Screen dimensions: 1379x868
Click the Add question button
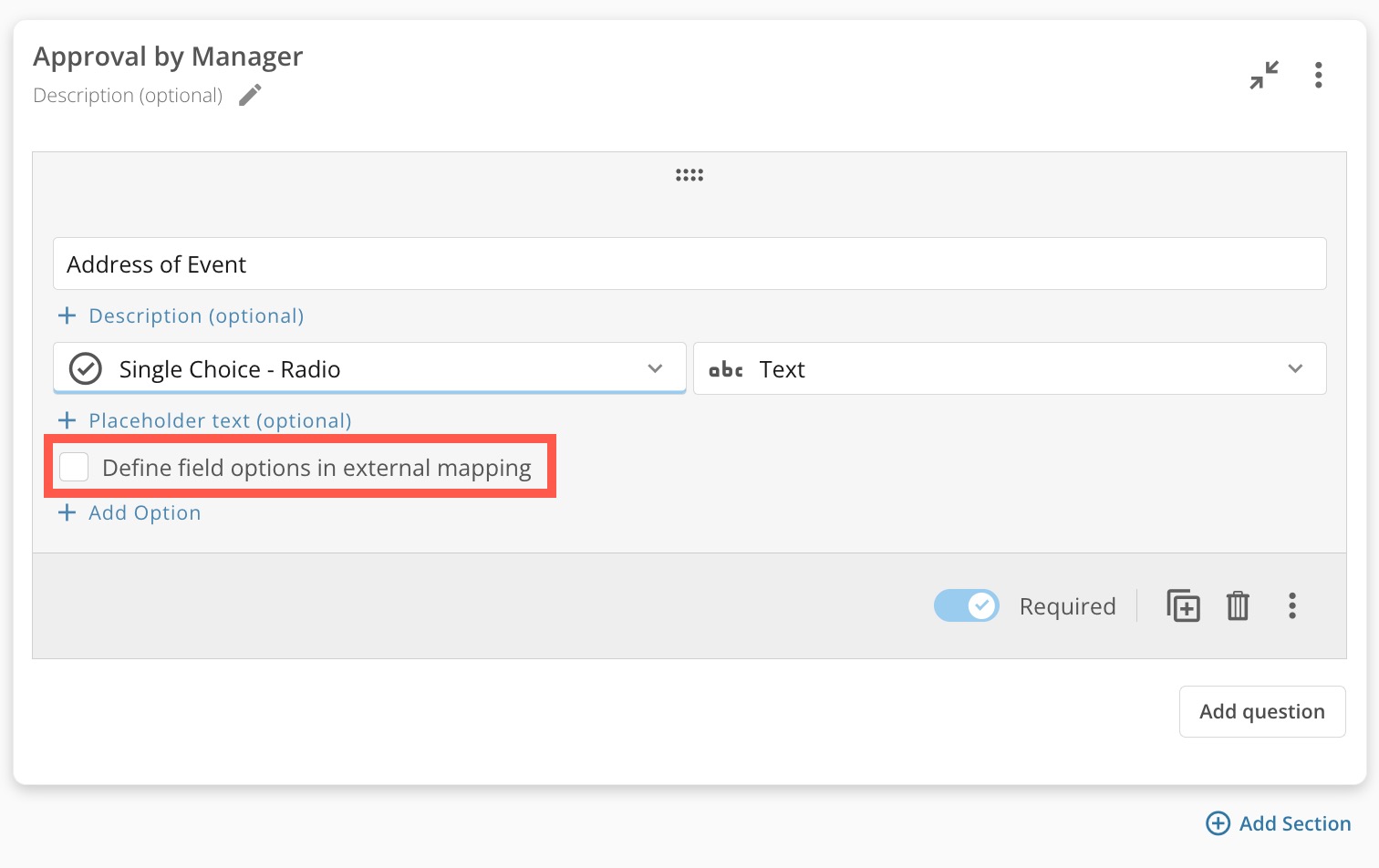[1261, 711]
